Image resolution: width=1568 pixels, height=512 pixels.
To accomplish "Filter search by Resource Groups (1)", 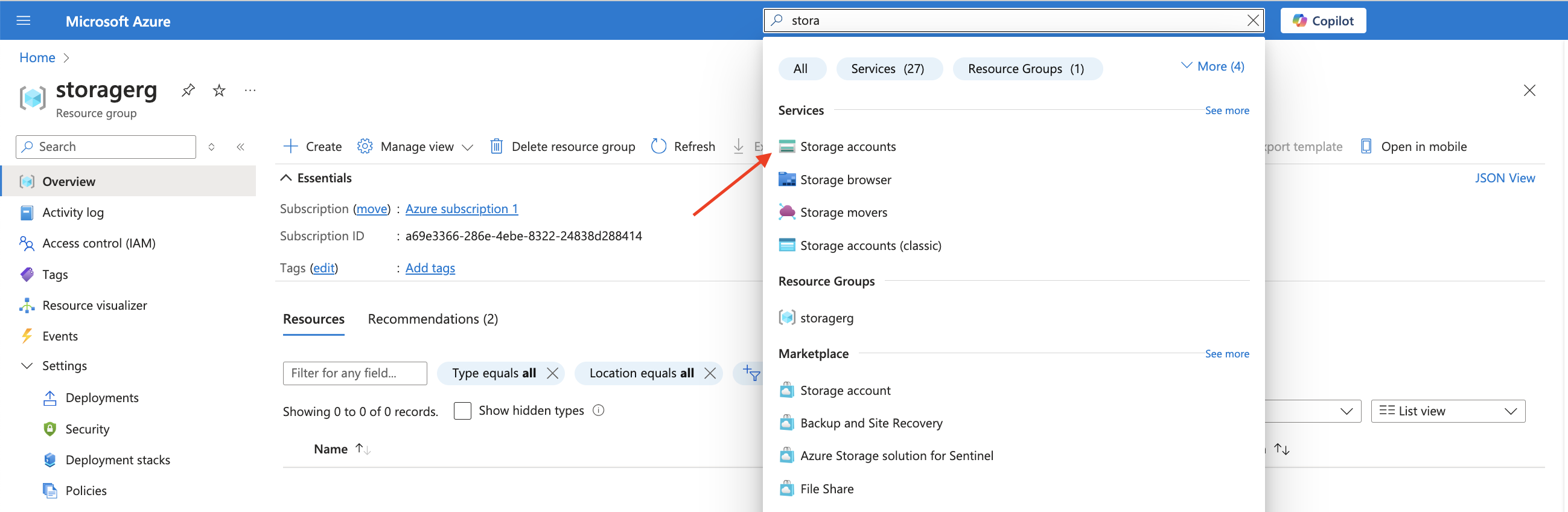I will coord(1027,69).
